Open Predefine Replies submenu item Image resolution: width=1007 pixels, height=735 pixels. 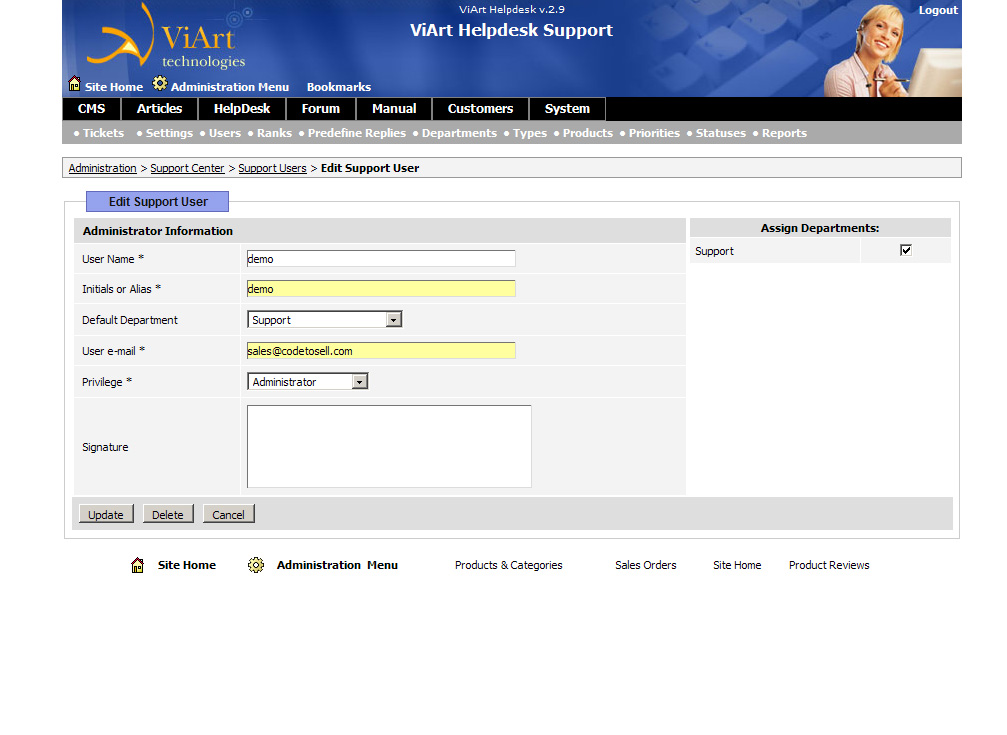tap(356, 133)
